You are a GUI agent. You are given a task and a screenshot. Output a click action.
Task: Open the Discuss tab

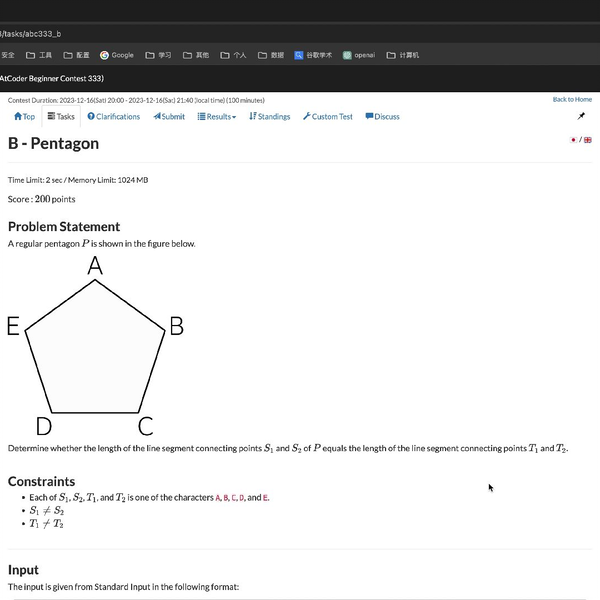pos(382,116)
